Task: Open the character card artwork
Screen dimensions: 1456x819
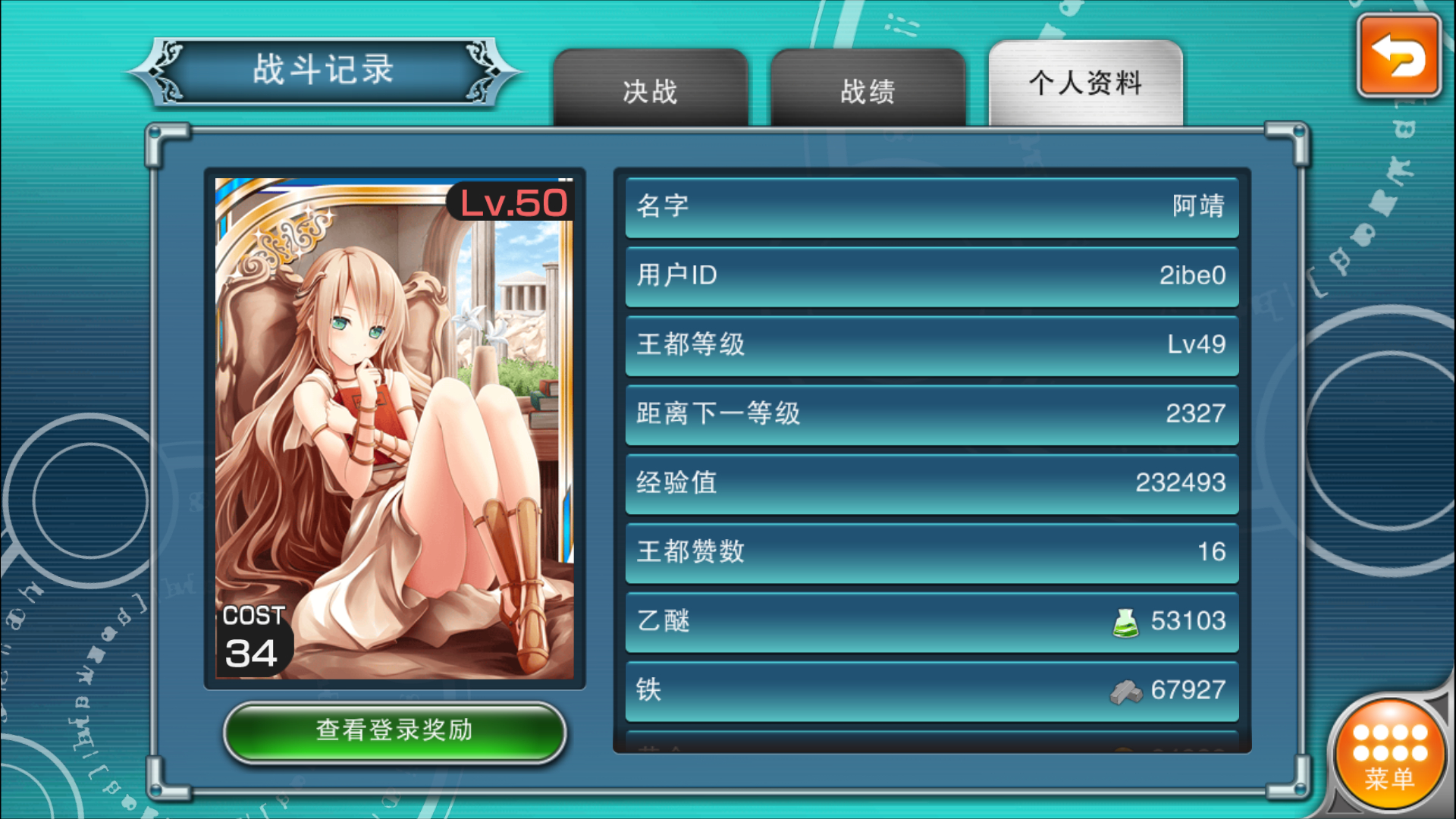Action: pos(394,428)
